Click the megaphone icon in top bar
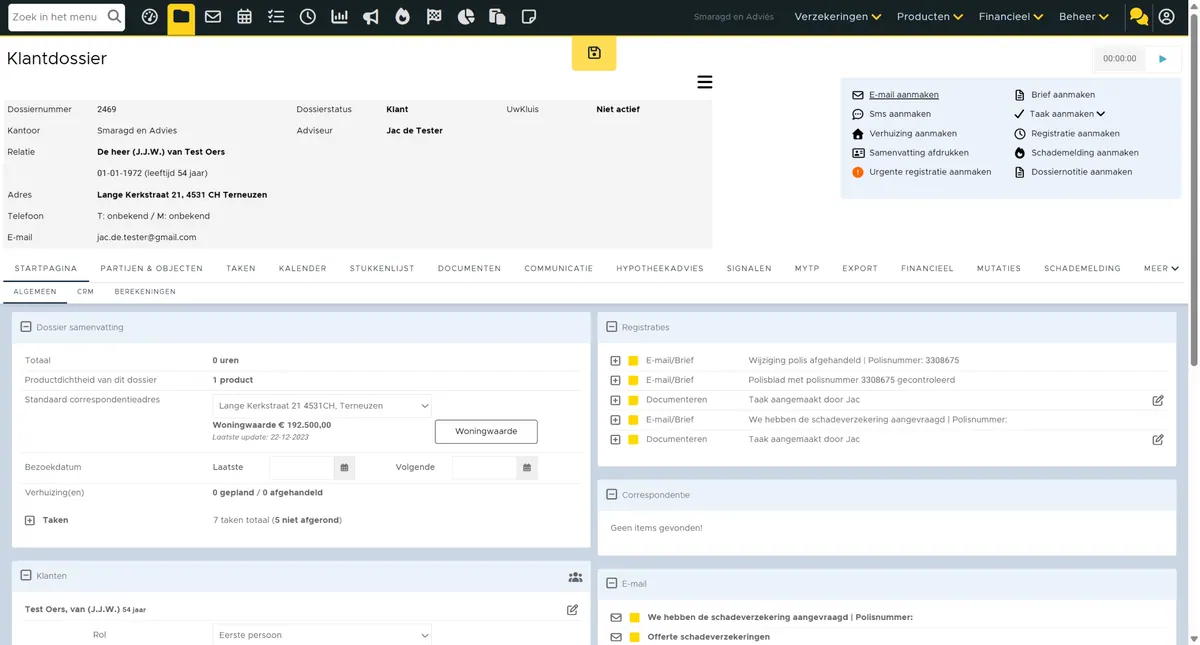The width and height of the screenshot is (1200, 645). (371, 17)
